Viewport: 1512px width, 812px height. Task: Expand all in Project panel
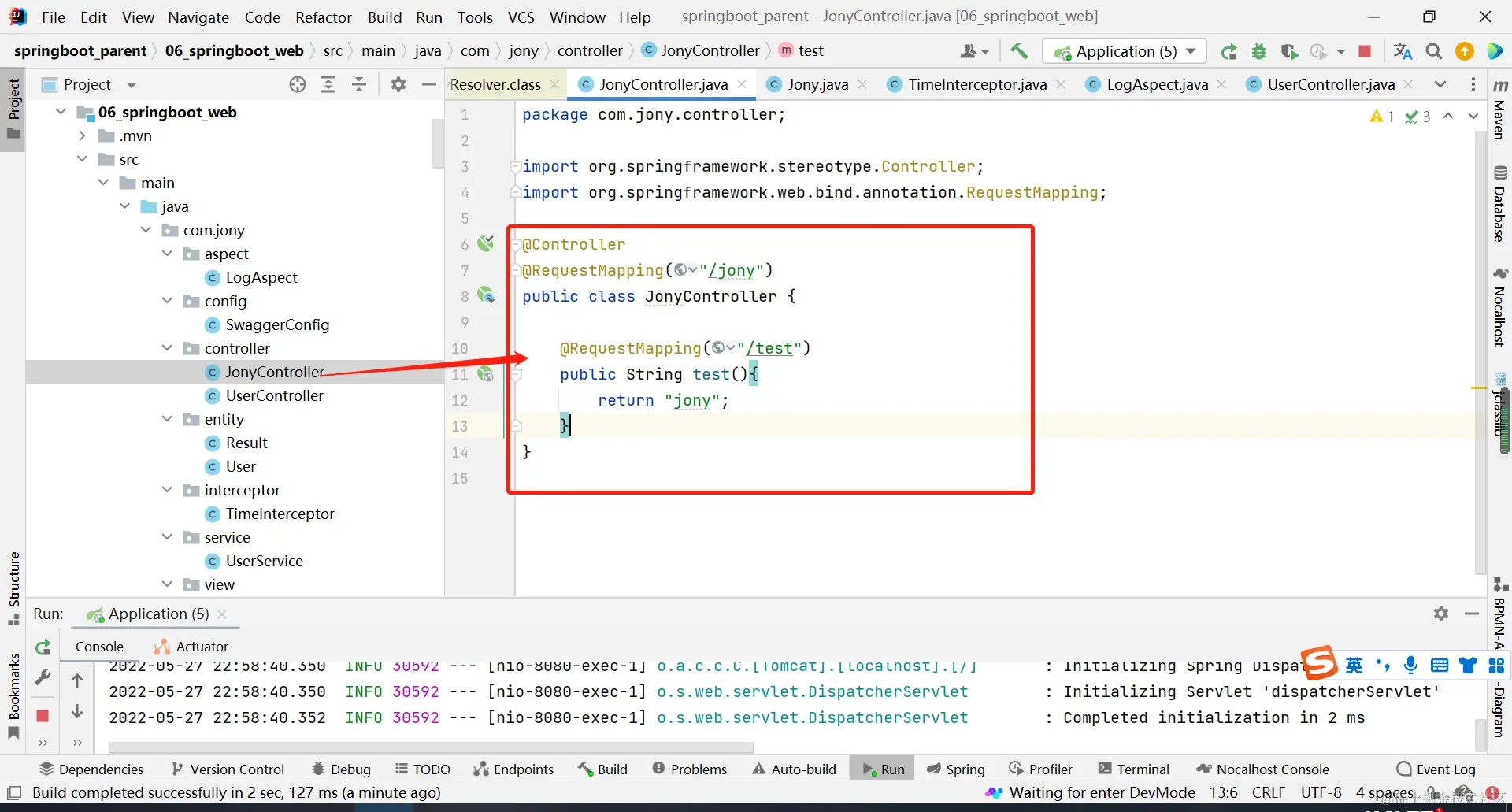tap(328, 84)
